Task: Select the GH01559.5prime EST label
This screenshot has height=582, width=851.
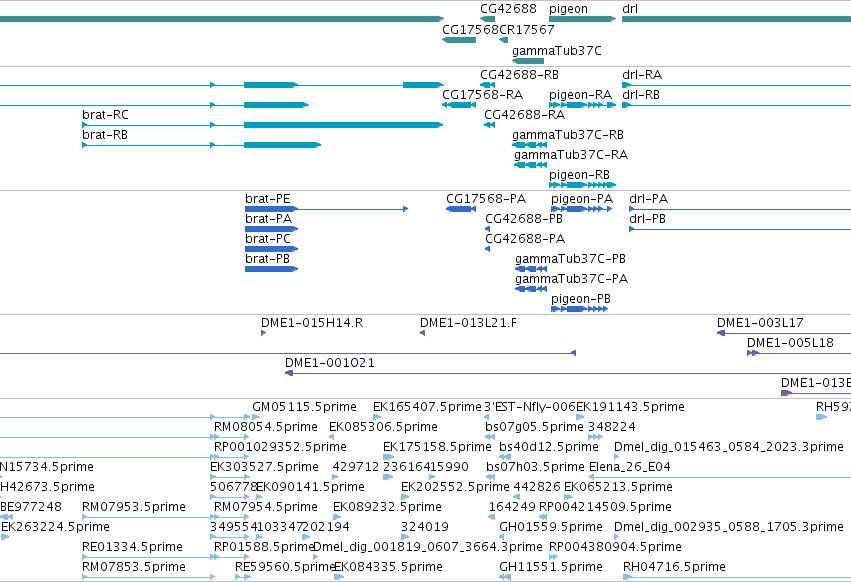Action: tap(551, 528)
